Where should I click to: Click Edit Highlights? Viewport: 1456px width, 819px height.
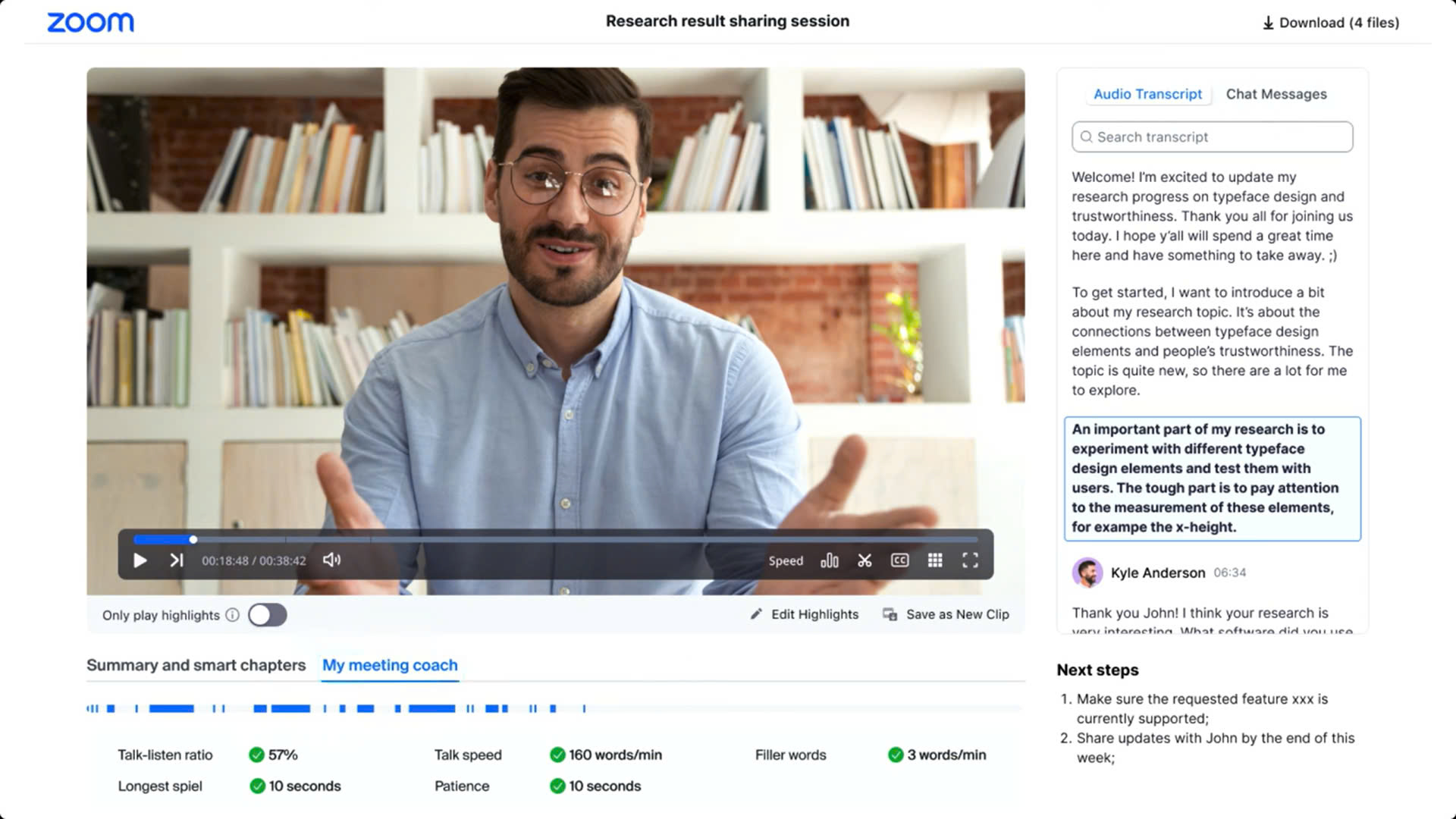[805, 614]
